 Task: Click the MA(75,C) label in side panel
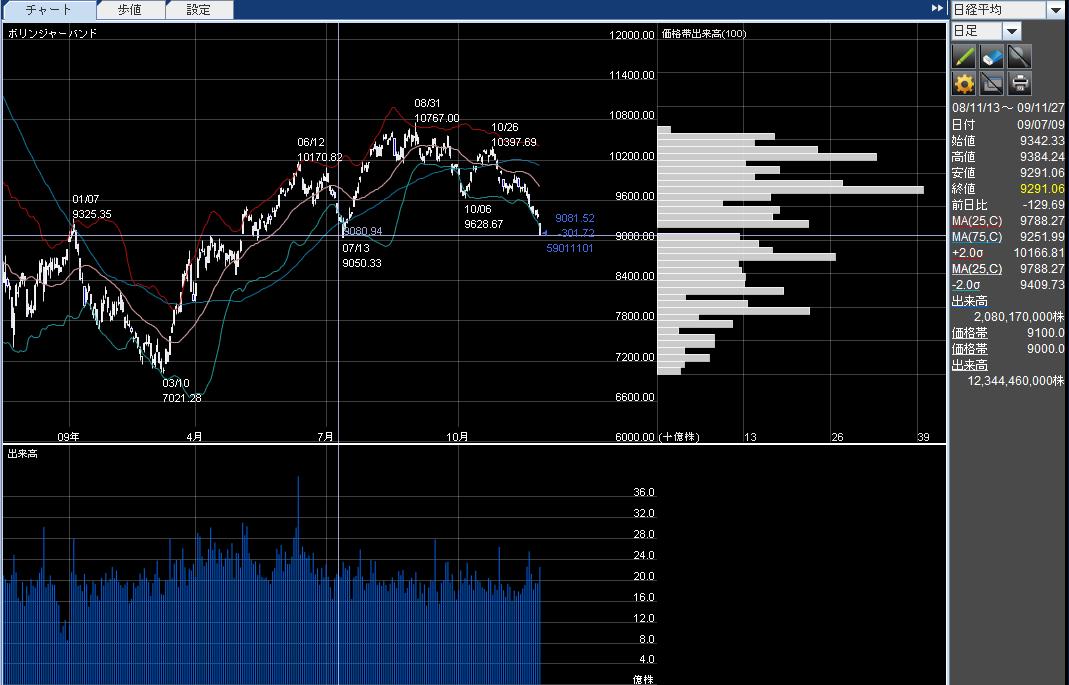pos(977,237)
